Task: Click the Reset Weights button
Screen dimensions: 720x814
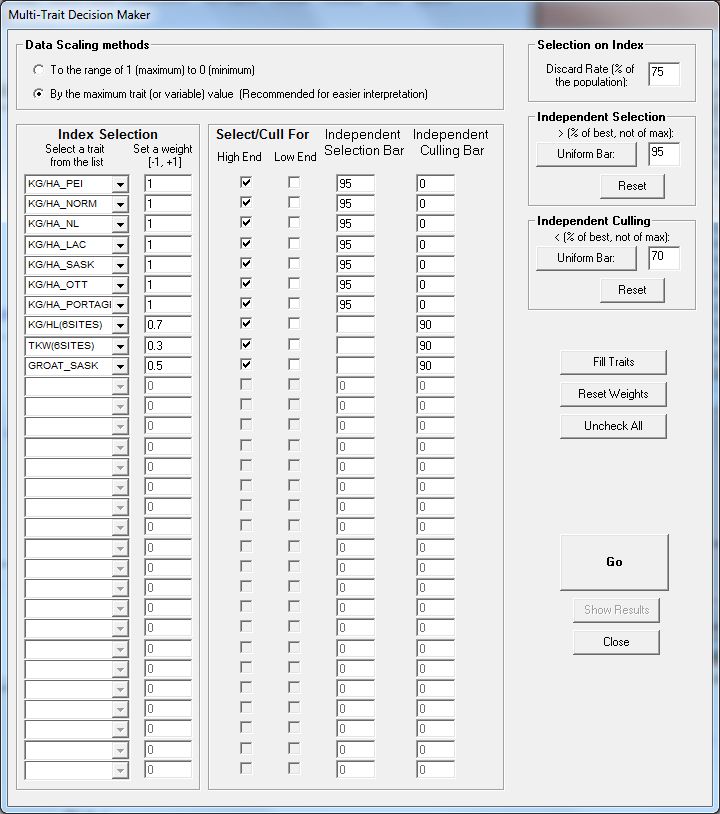Action: [x=613, y=394]
